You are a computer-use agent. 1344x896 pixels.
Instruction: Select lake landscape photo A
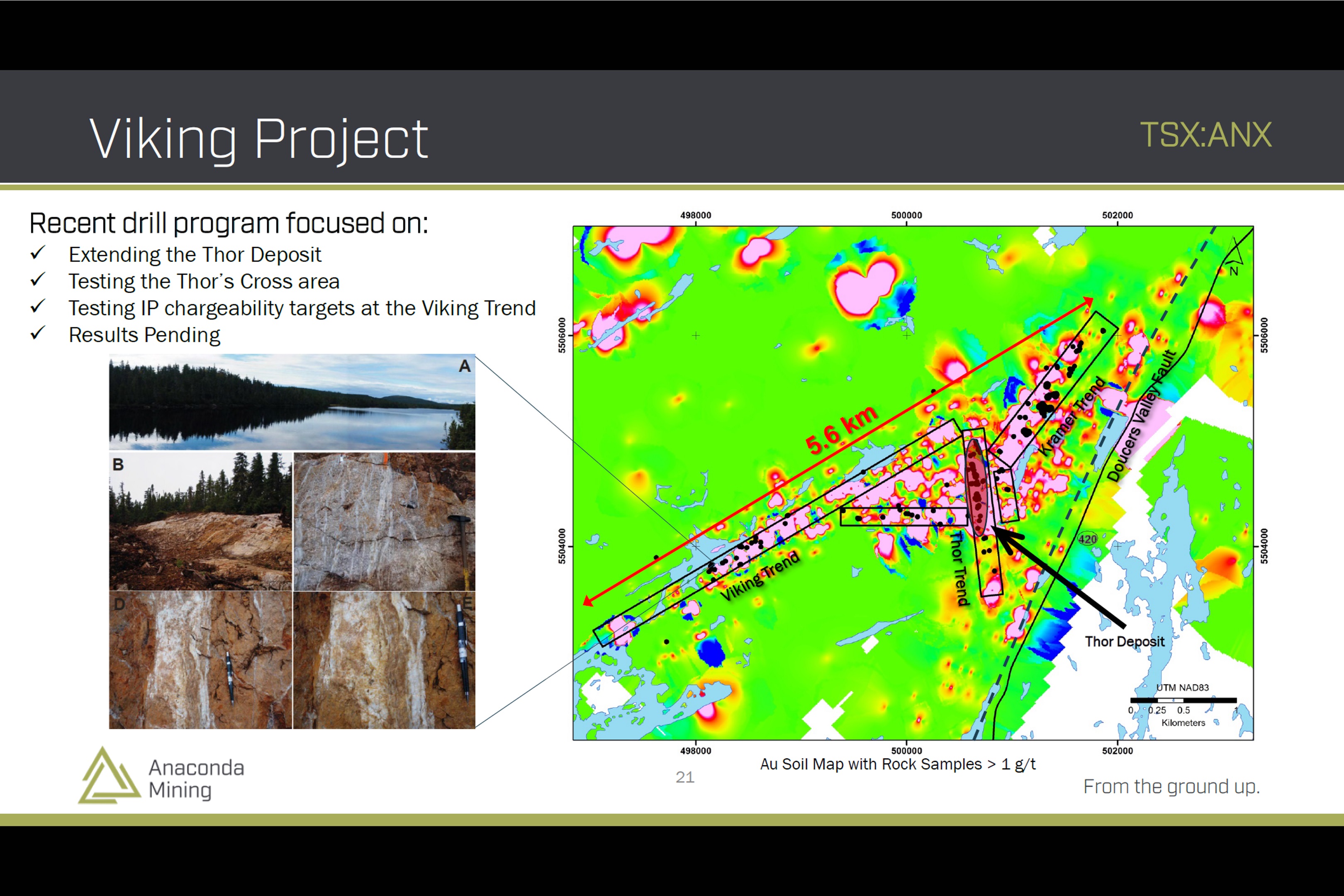pos(292,402)
